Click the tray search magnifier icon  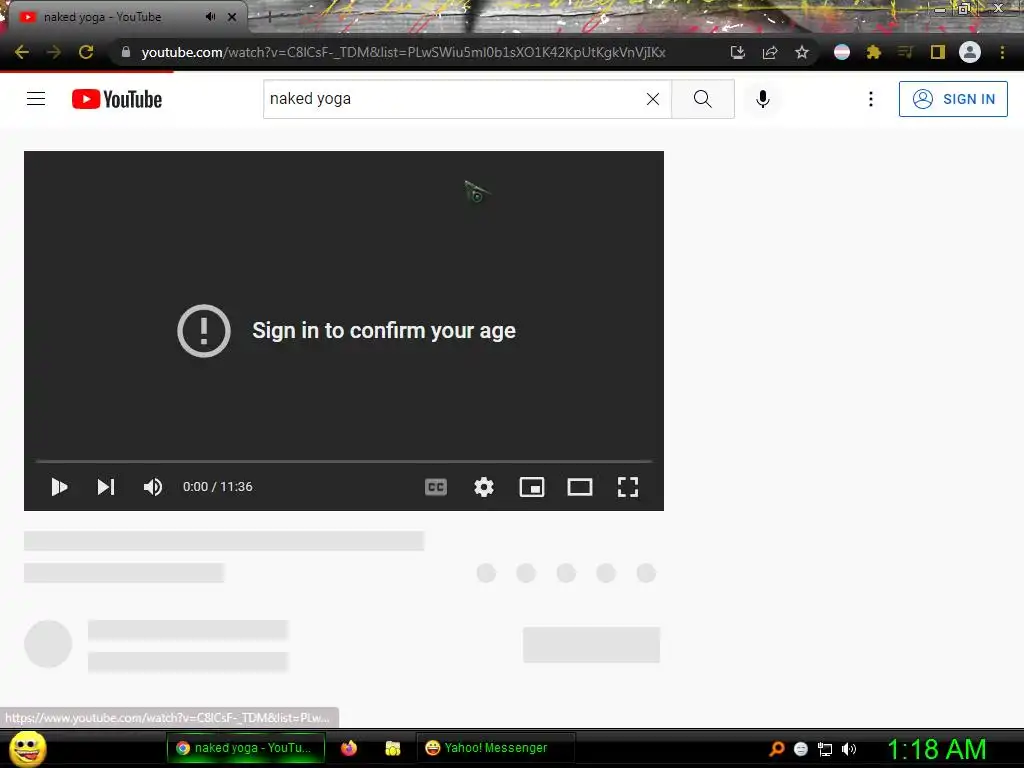click(776, 748)
